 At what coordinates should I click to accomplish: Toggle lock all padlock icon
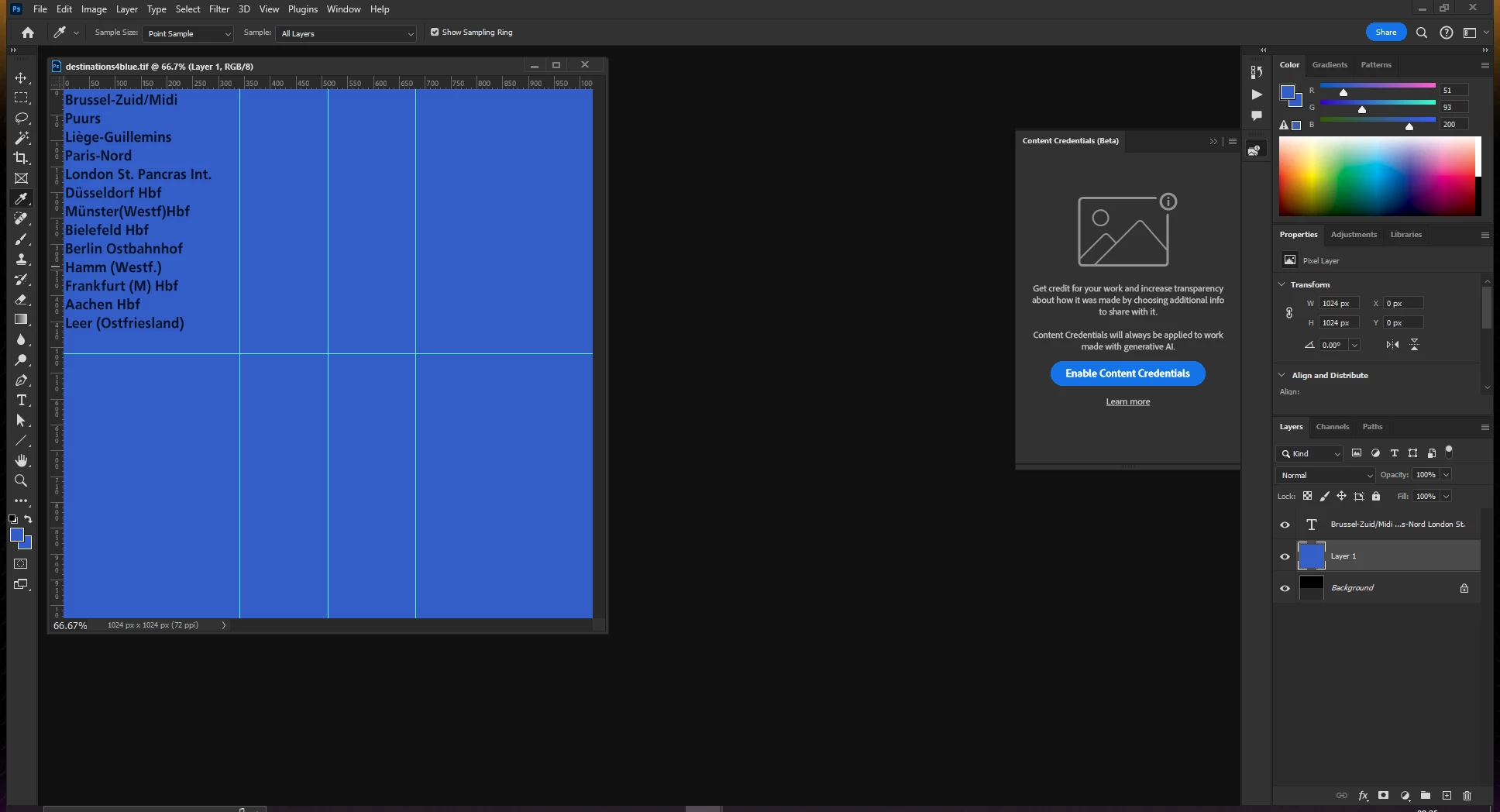point(1376,496)
